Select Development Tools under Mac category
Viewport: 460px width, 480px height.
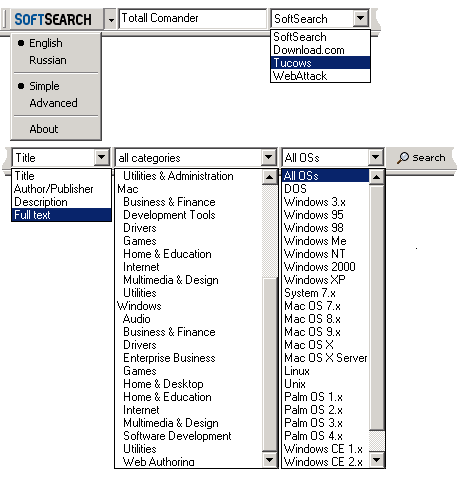coord(169,215)
